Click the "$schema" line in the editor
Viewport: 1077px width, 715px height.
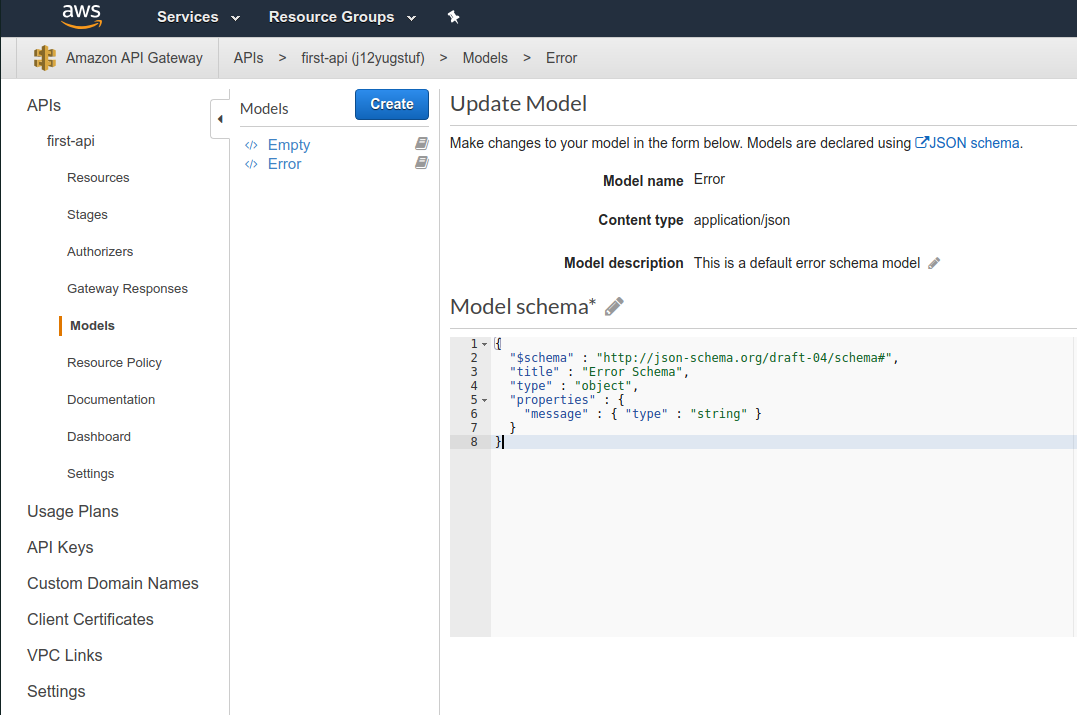[704, 358]
